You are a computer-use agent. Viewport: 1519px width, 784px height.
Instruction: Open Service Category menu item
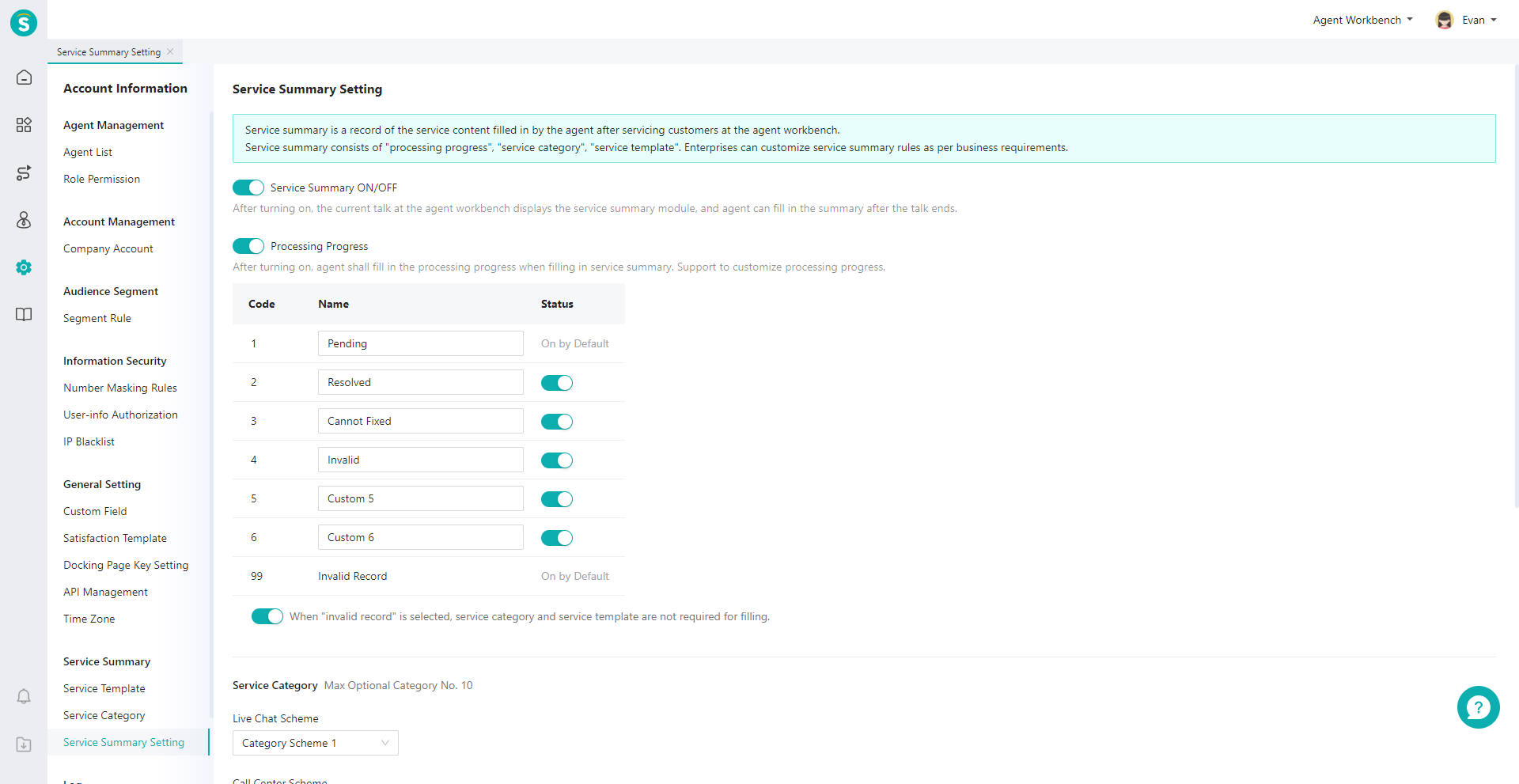(104, 715)
